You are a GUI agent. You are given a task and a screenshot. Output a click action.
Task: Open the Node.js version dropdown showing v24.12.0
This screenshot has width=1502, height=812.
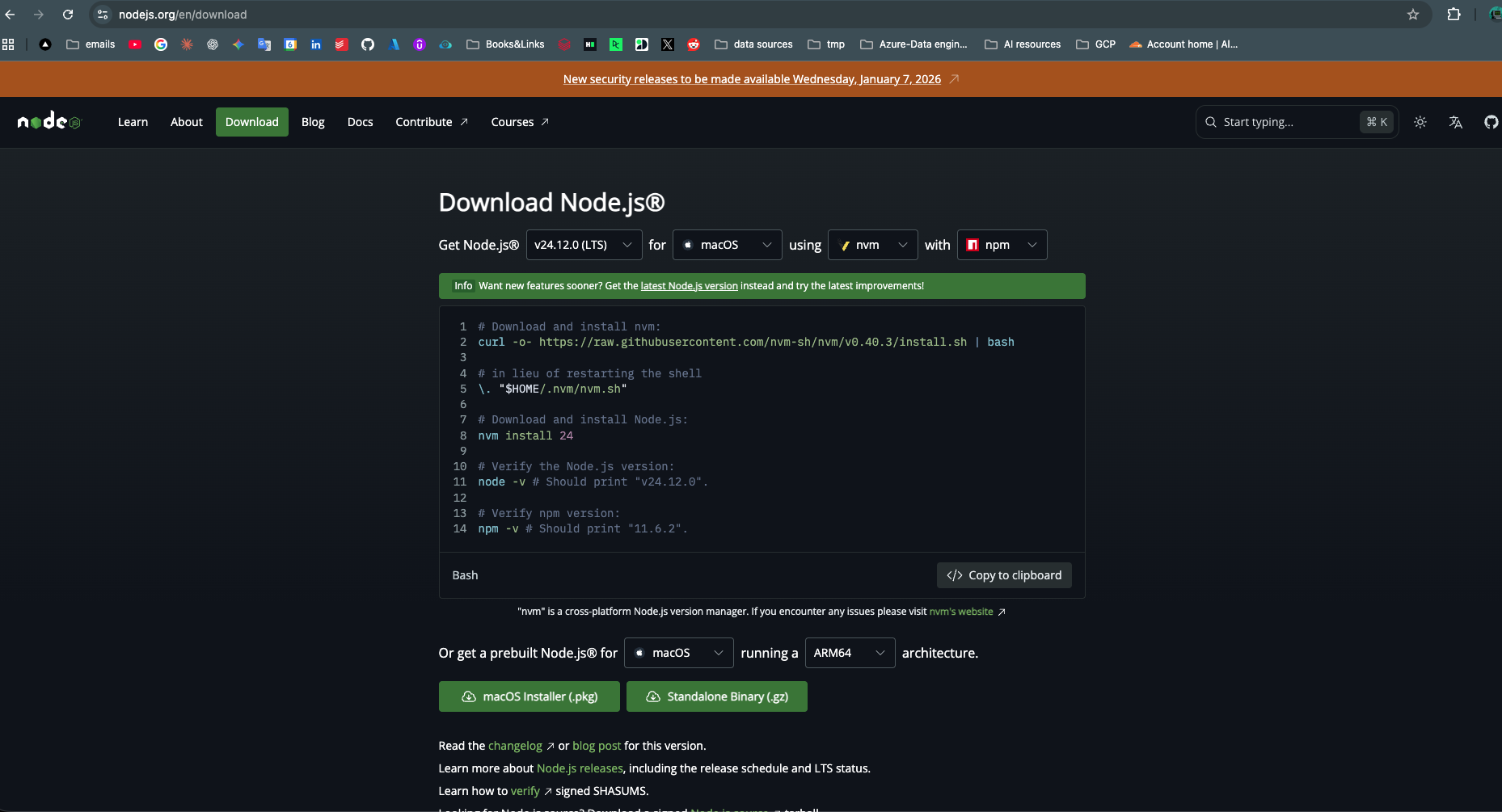[x=584, y=245]
